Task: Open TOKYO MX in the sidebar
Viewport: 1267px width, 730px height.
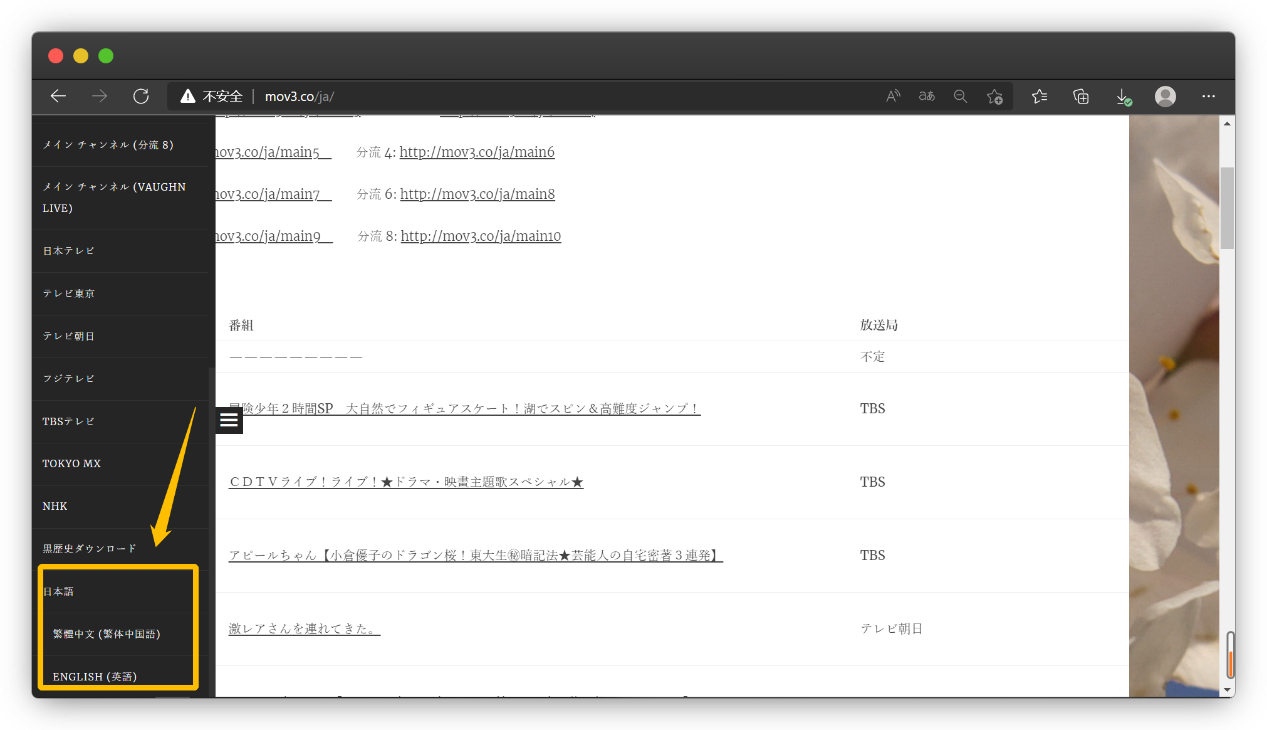Action: 72,464
